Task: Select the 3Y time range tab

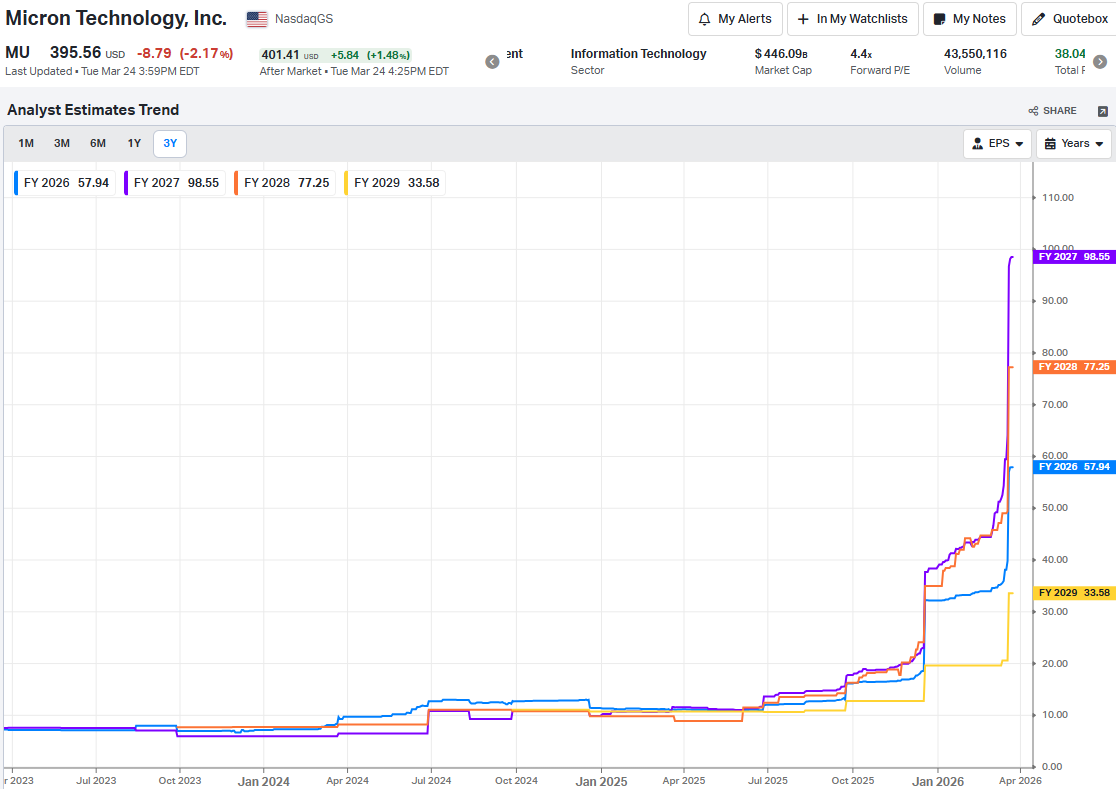Action: tap(170, 144)
